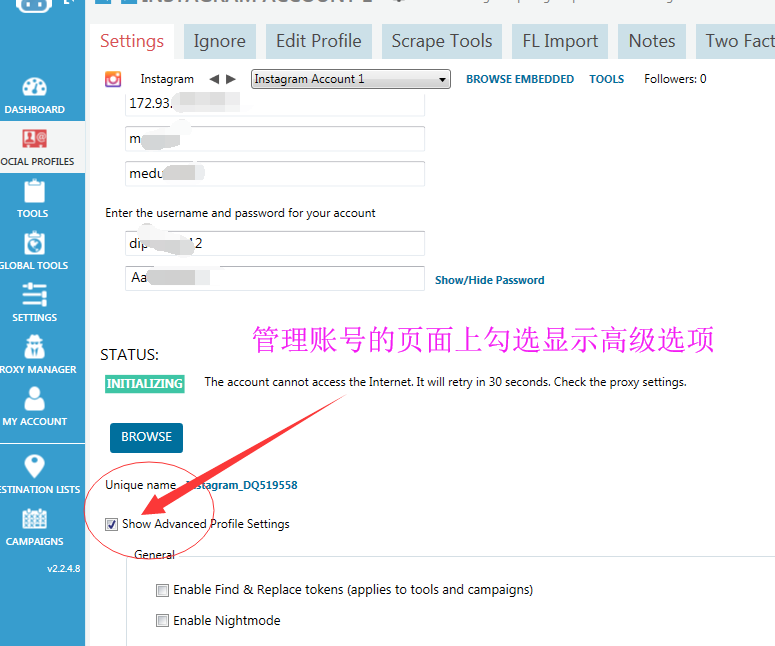Open the Instagram Account 1 dropdown

pyautogui.click(x=350, y=79)
